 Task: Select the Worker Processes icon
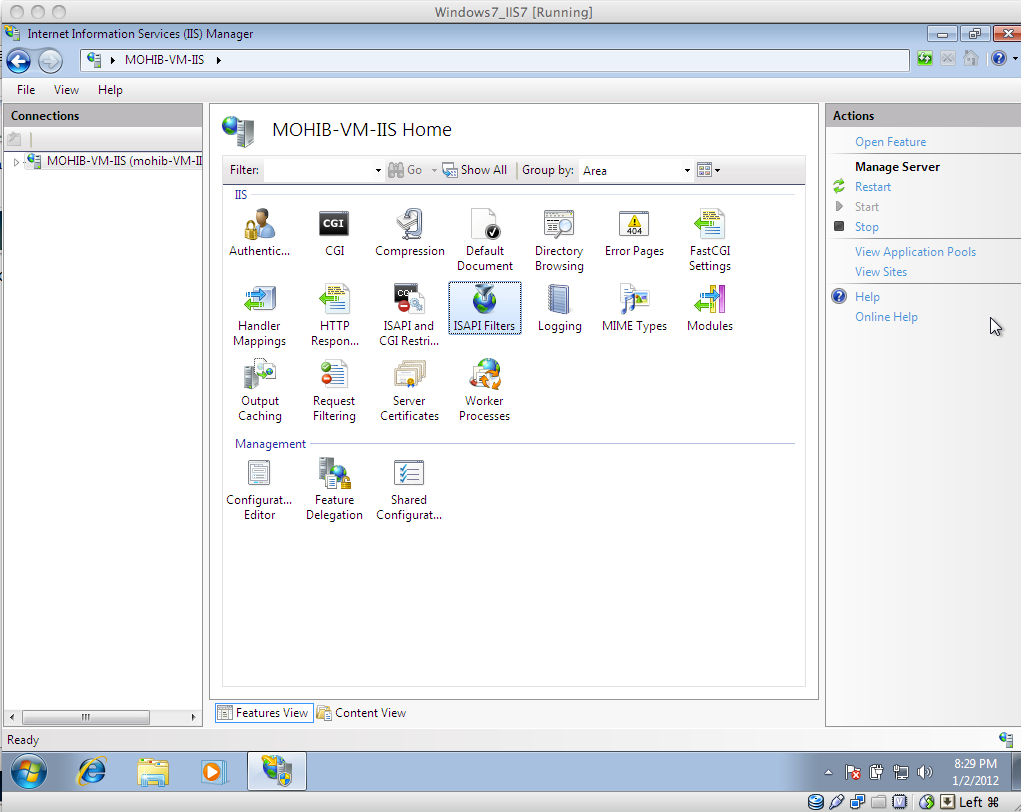(484, 375)
